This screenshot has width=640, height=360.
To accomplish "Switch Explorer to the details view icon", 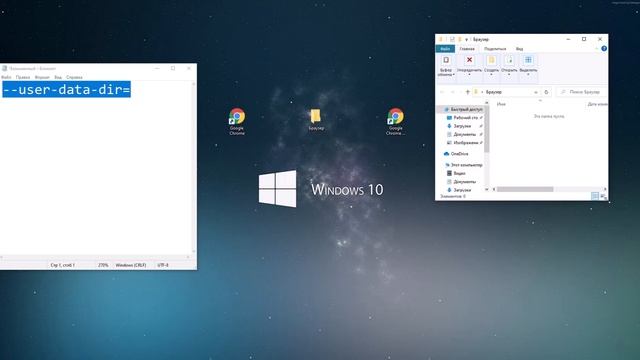I will click(x=595, y=196).
